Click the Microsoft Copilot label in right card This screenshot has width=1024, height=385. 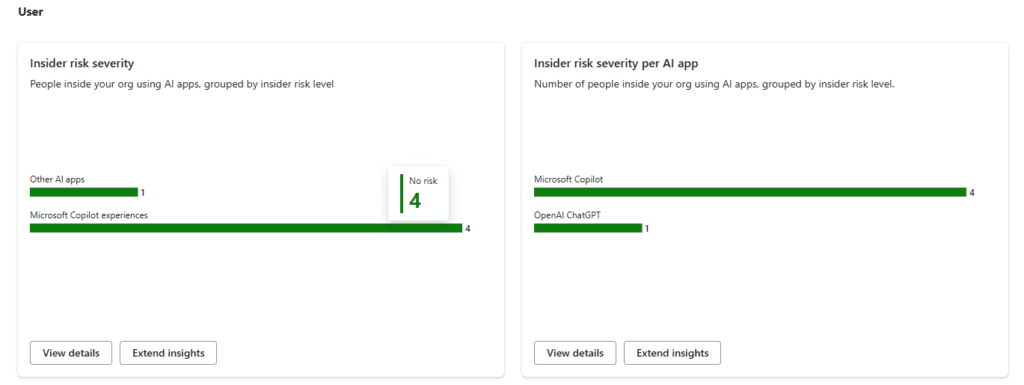(x=569, y=179)
